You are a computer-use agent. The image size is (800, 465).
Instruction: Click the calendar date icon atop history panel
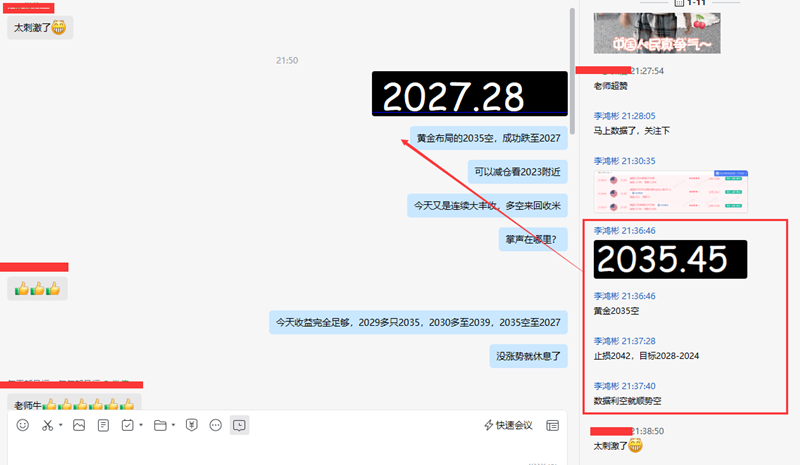point(679,2)
